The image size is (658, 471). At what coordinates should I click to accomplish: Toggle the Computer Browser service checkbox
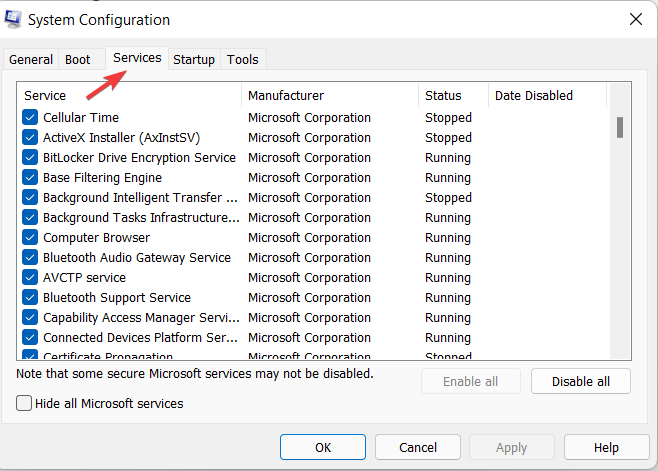pyautogui.click(x=30, y=238)
